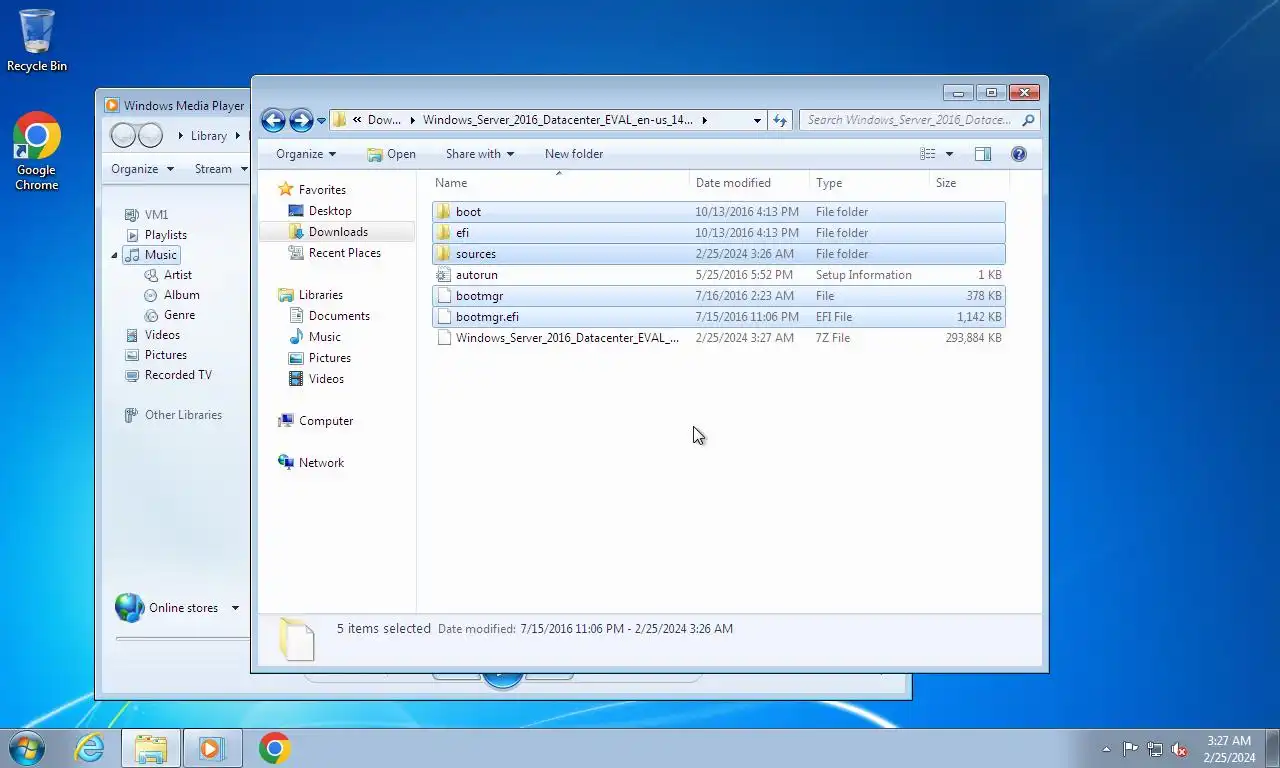Viewport: 1280px width, 768px height.
Task: Change the view icon in Explorer
Action: [x=928, y=154]
